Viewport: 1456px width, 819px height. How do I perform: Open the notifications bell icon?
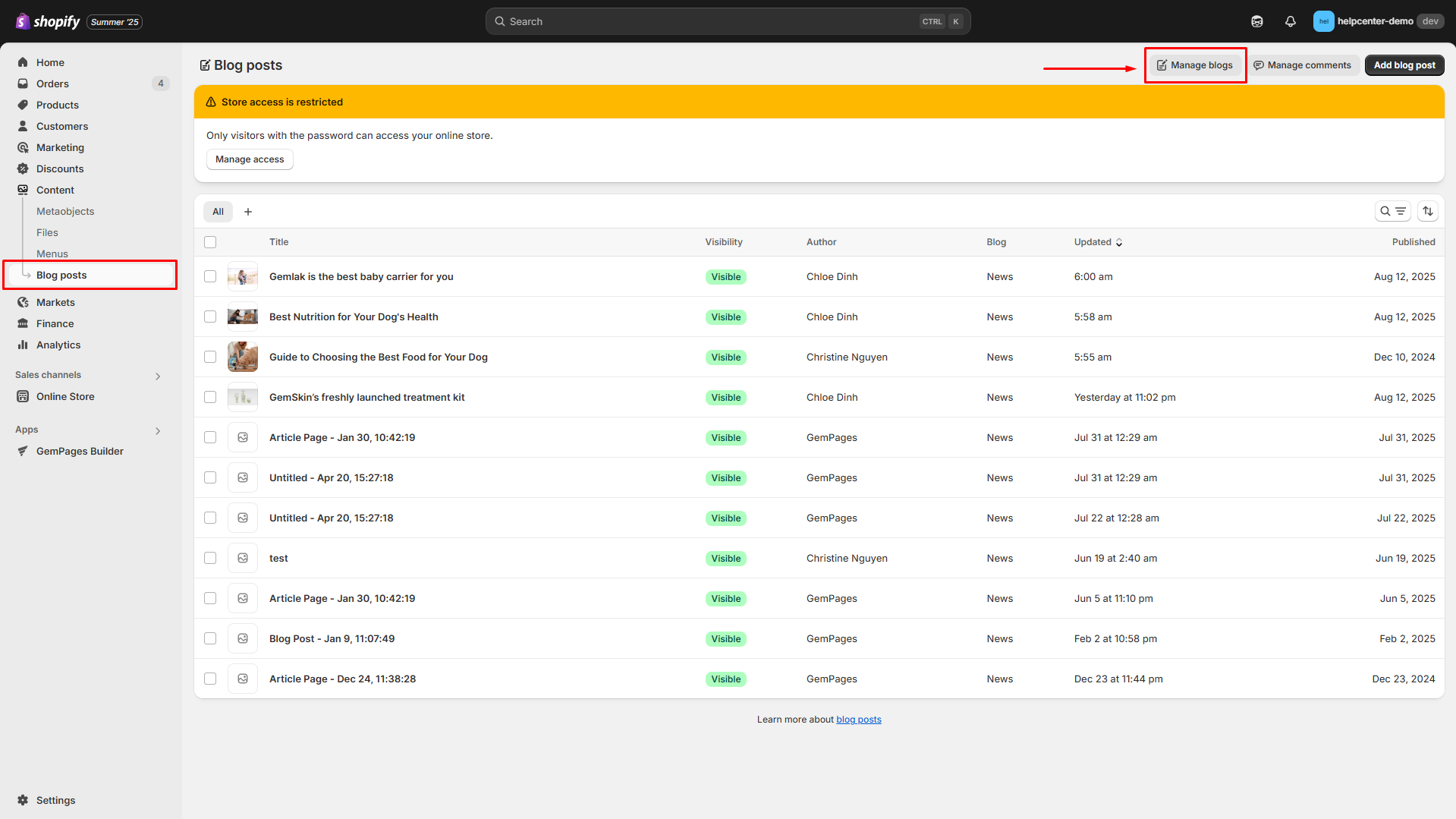tap(1290, 21)
